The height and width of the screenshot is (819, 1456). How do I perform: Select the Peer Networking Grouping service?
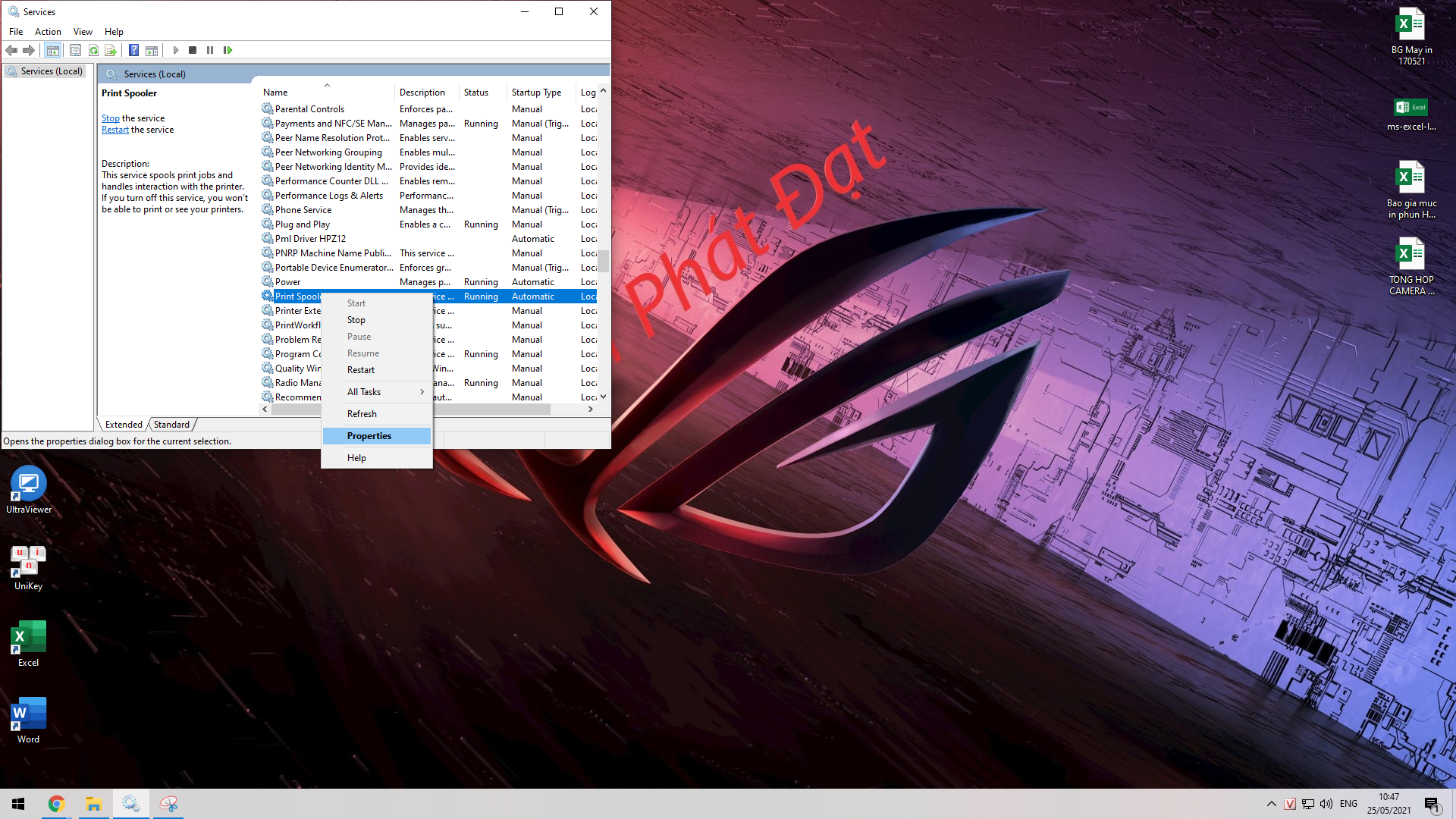tap(429, 152)
